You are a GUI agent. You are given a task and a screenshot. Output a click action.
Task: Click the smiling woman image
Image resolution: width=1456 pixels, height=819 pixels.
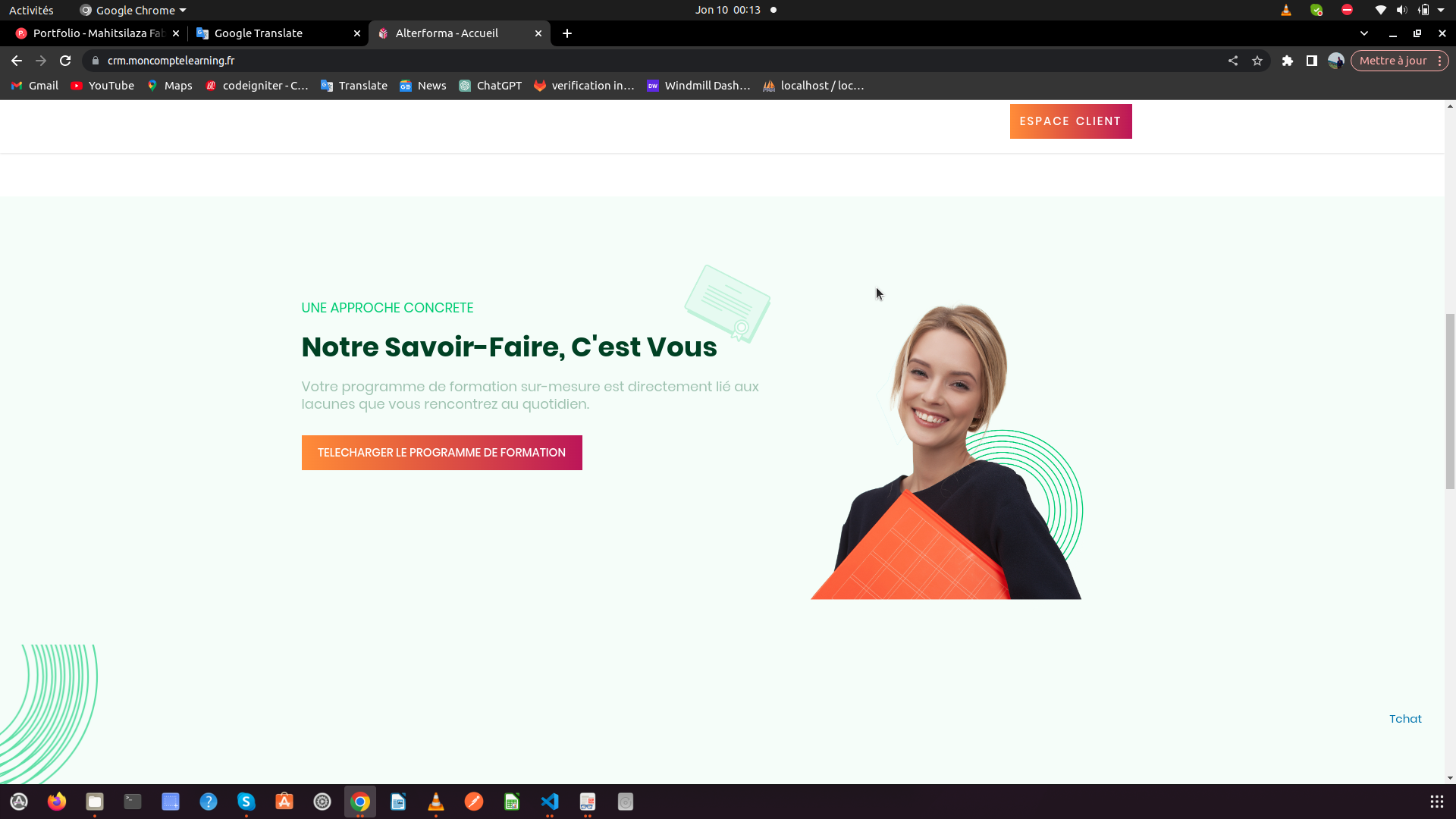coord(946,451)
